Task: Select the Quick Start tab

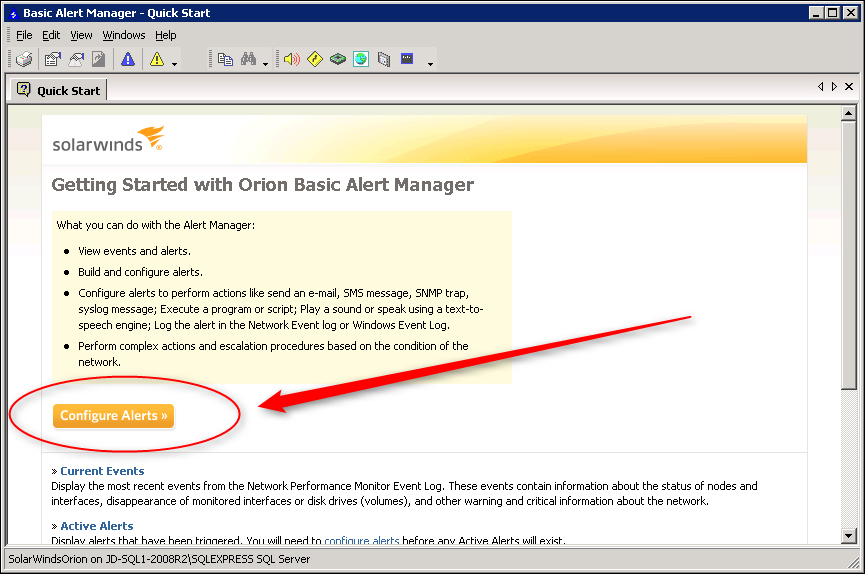Action: click(58, 91)
